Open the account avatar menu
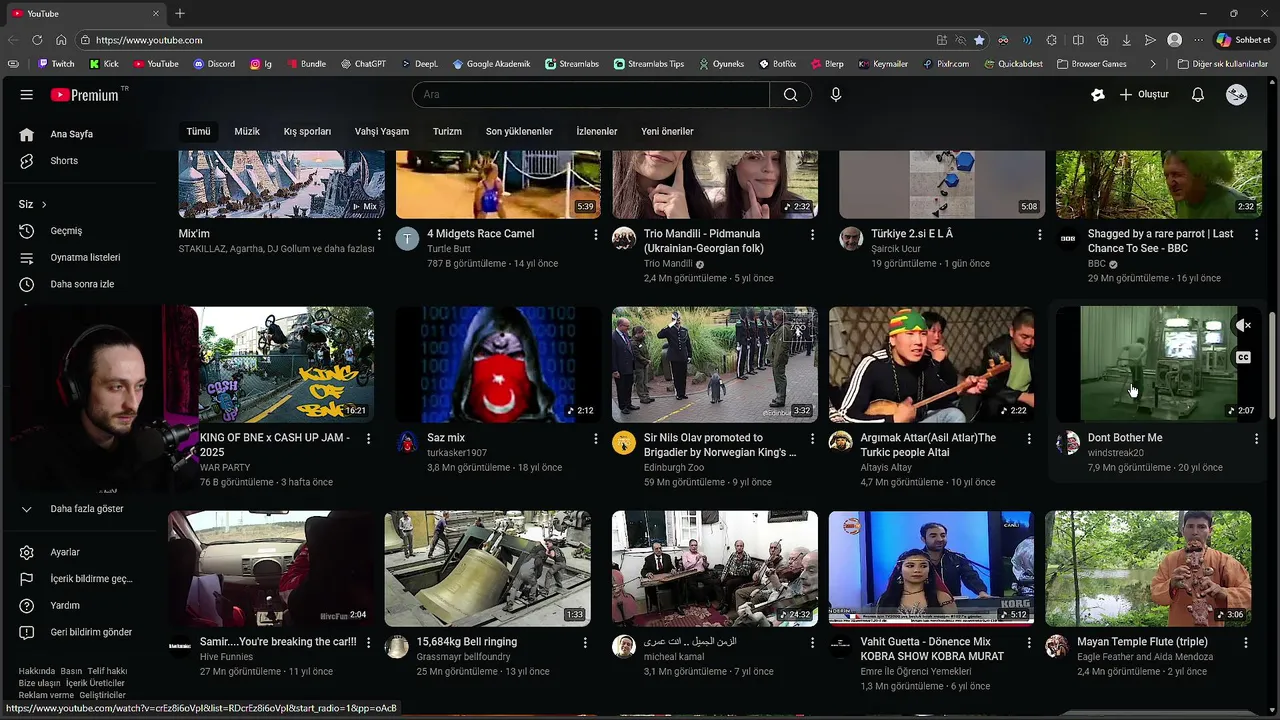 pyautogui.click(x=1237, y=95)
